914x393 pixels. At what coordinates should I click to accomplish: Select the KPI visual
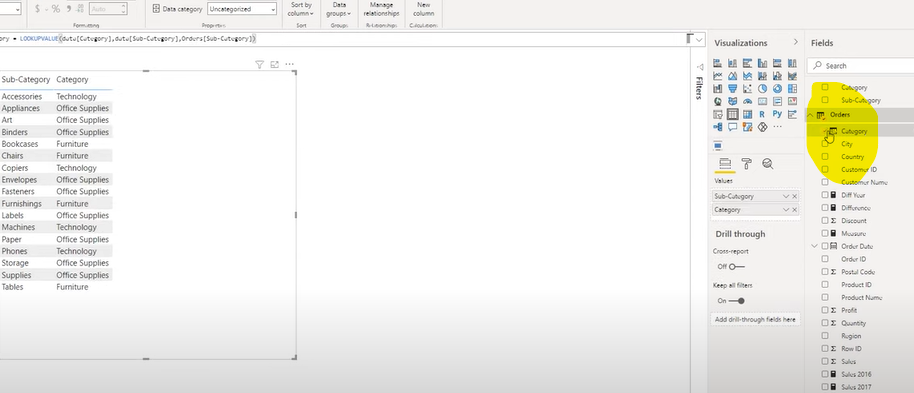pyautogui.click(x=792, y=101)
